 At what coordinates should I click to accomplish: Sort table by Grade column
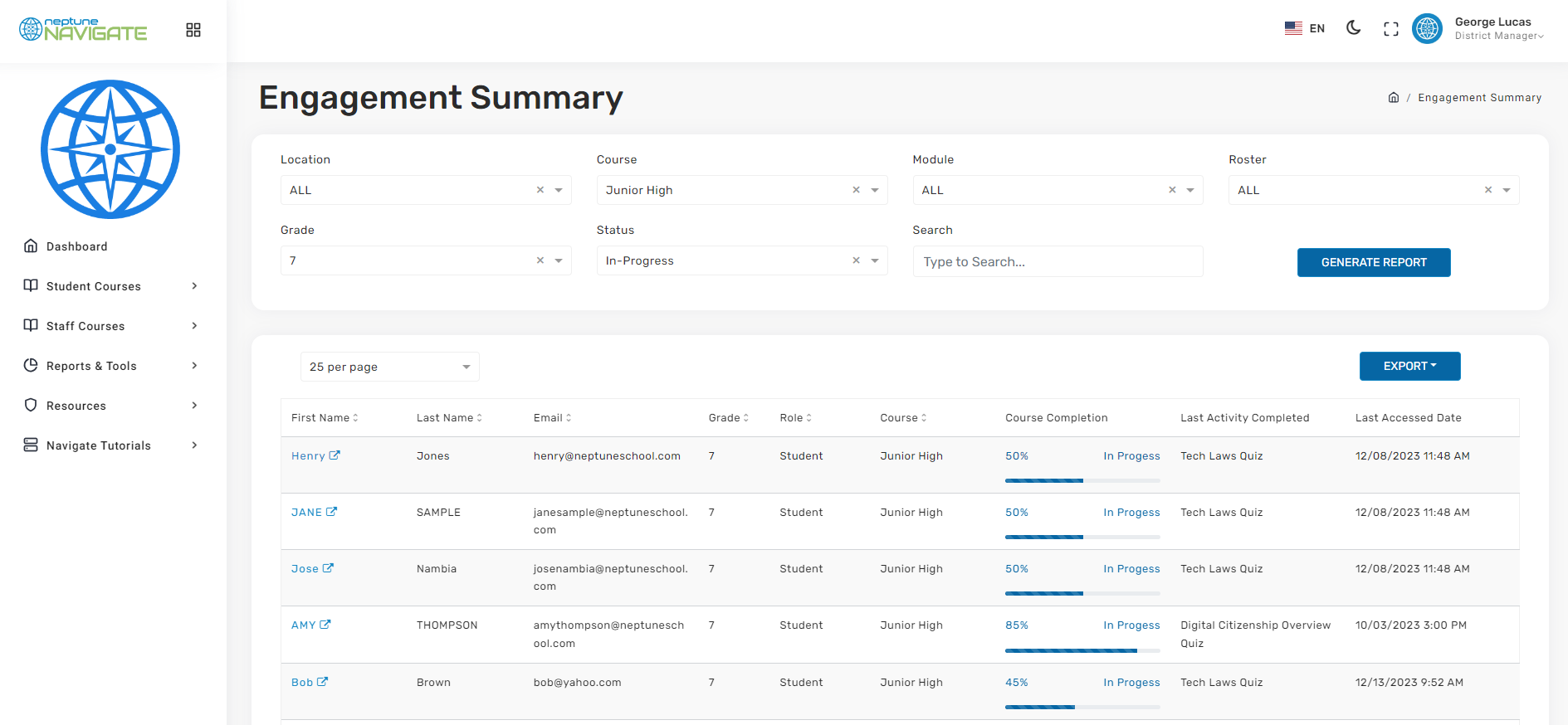click(x=728, y=418)
